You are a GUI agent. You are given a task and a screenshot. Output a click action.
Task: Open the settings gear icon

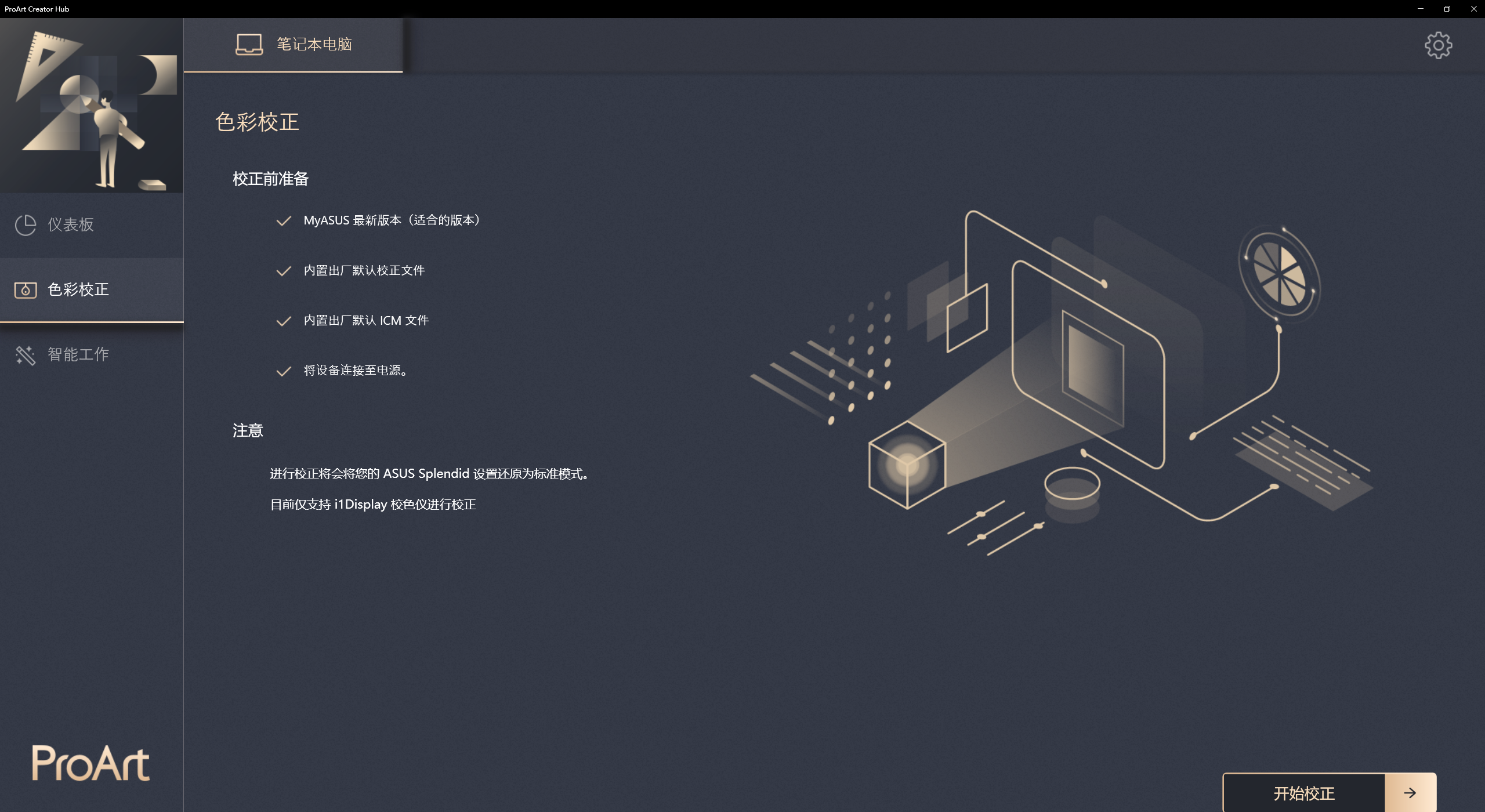click(x=1438, y=45)
